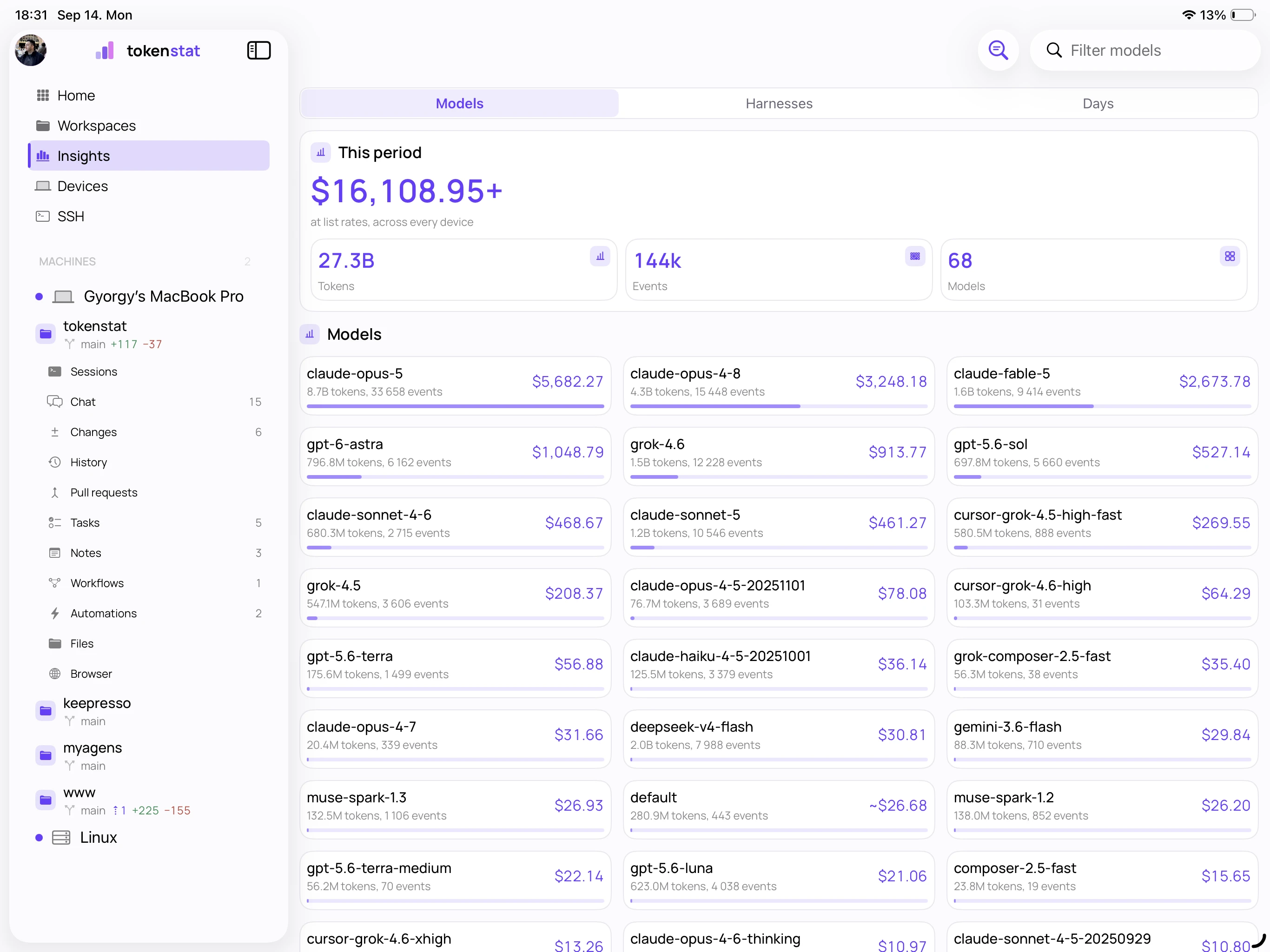Switch to the Models tab
Image resolution: width=1270 pixels, height=952 pixels.
pyautogui.click(x=459, y=103)
